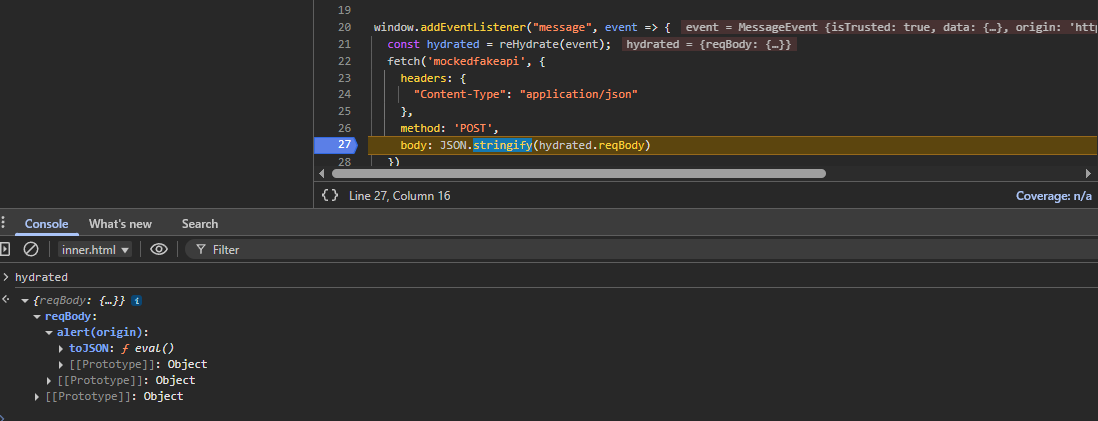Open the Search tab
The height and width of the screenshot is (421, 1098).
[x=200, y=224]
